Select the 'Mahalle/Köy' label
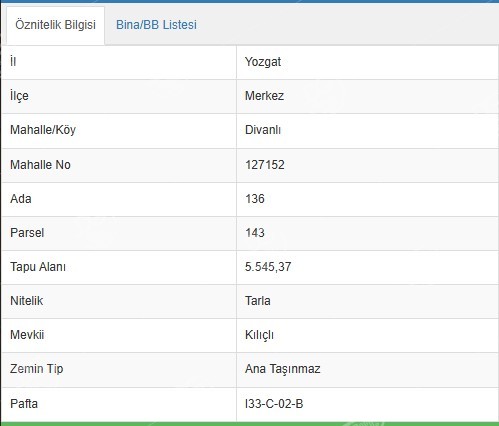 tap(43, 130)
